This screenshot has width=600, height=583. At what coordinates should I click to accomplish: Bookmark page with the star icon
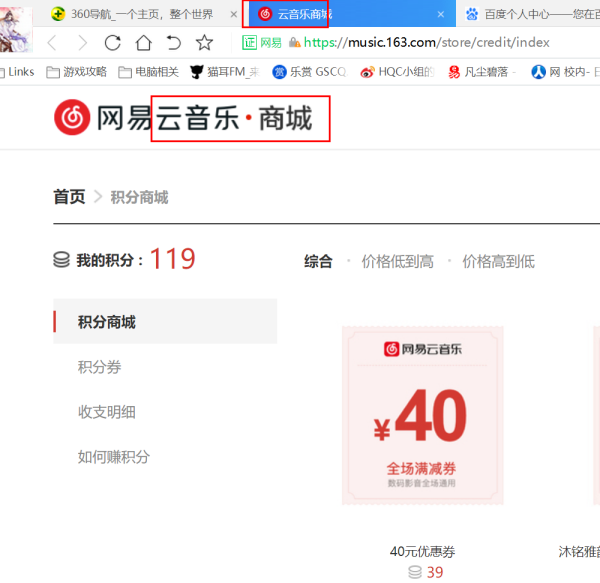coord(204,43)
